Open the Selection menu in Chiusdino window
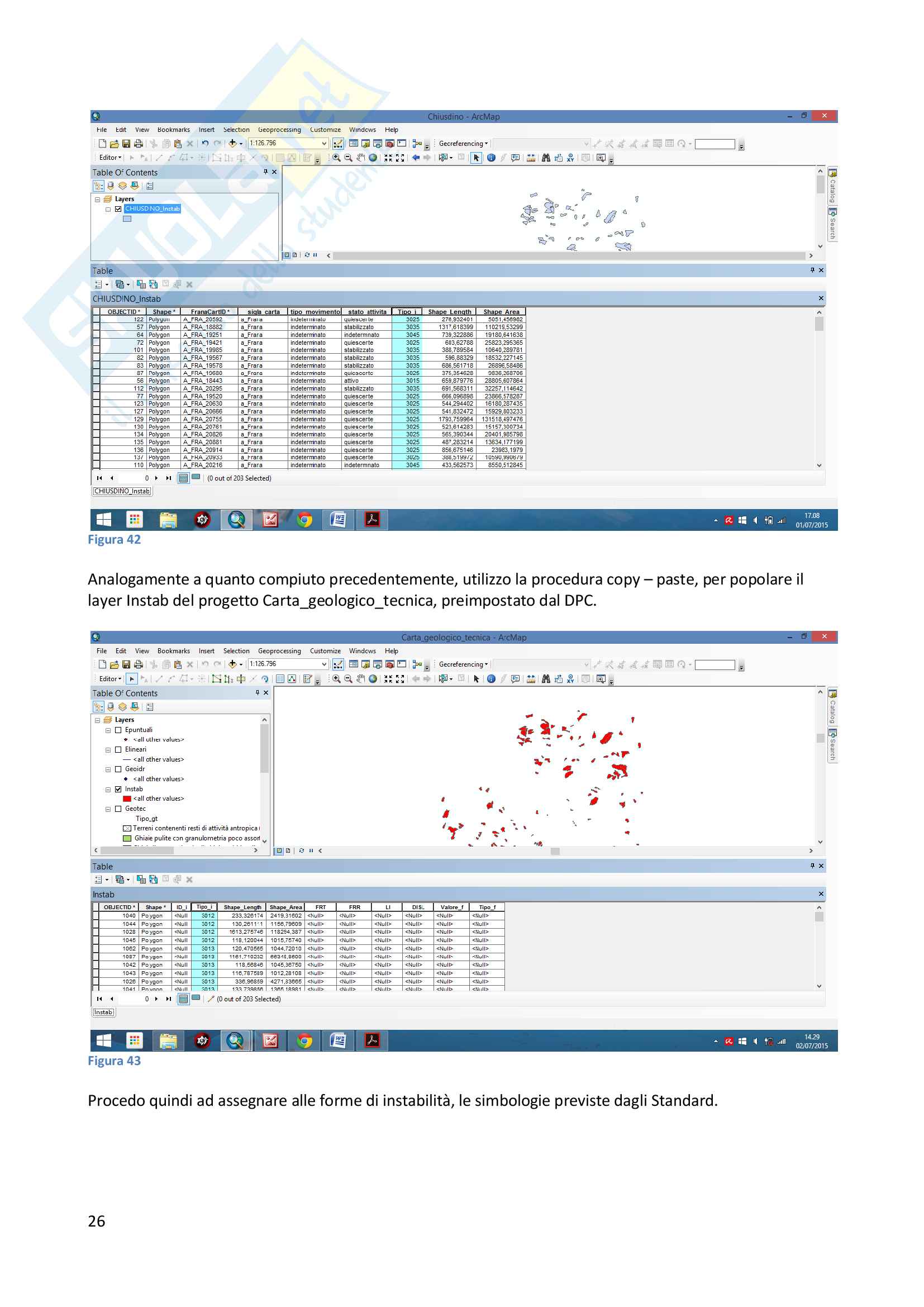Viewport: 924px width, 1307px height. (236, 130)
